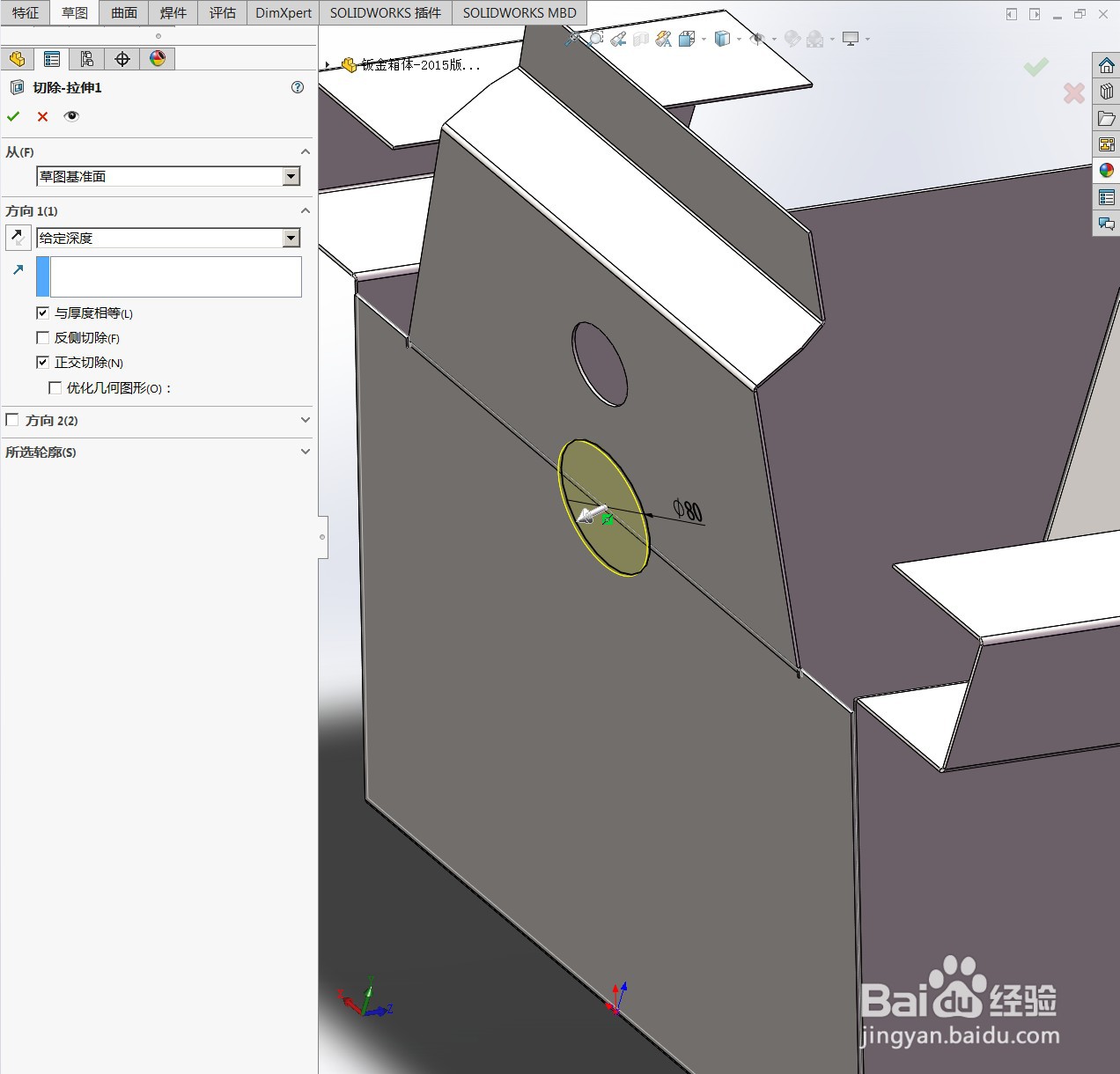Screen dimensions: 1120x1074
Task: Enable '优化几何图形' optimize geometry checkbox
Action: (55, 387)
